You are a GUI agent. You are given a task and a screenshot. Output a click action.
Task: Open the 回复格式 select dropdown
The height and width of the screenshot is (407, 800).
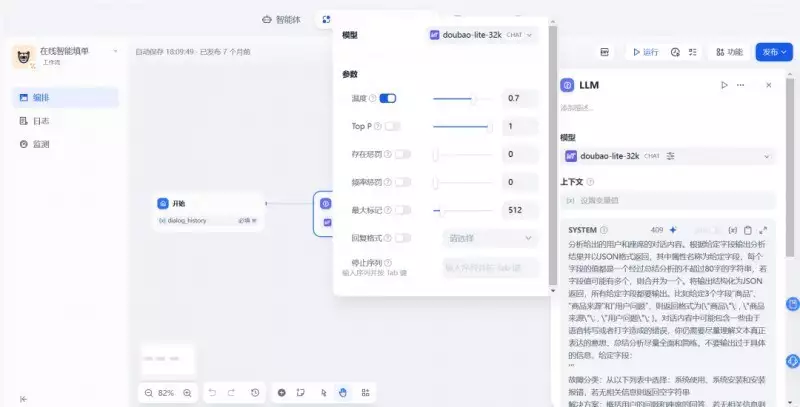(490, 238)
